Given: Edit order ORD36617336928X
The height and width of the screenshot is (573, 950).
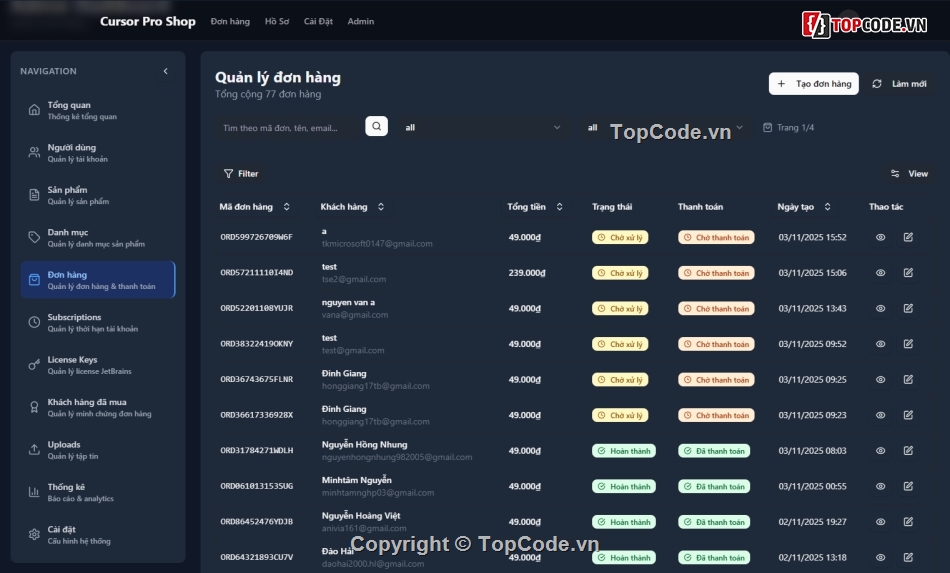Looking at the screenshot, I should (908, 416).
